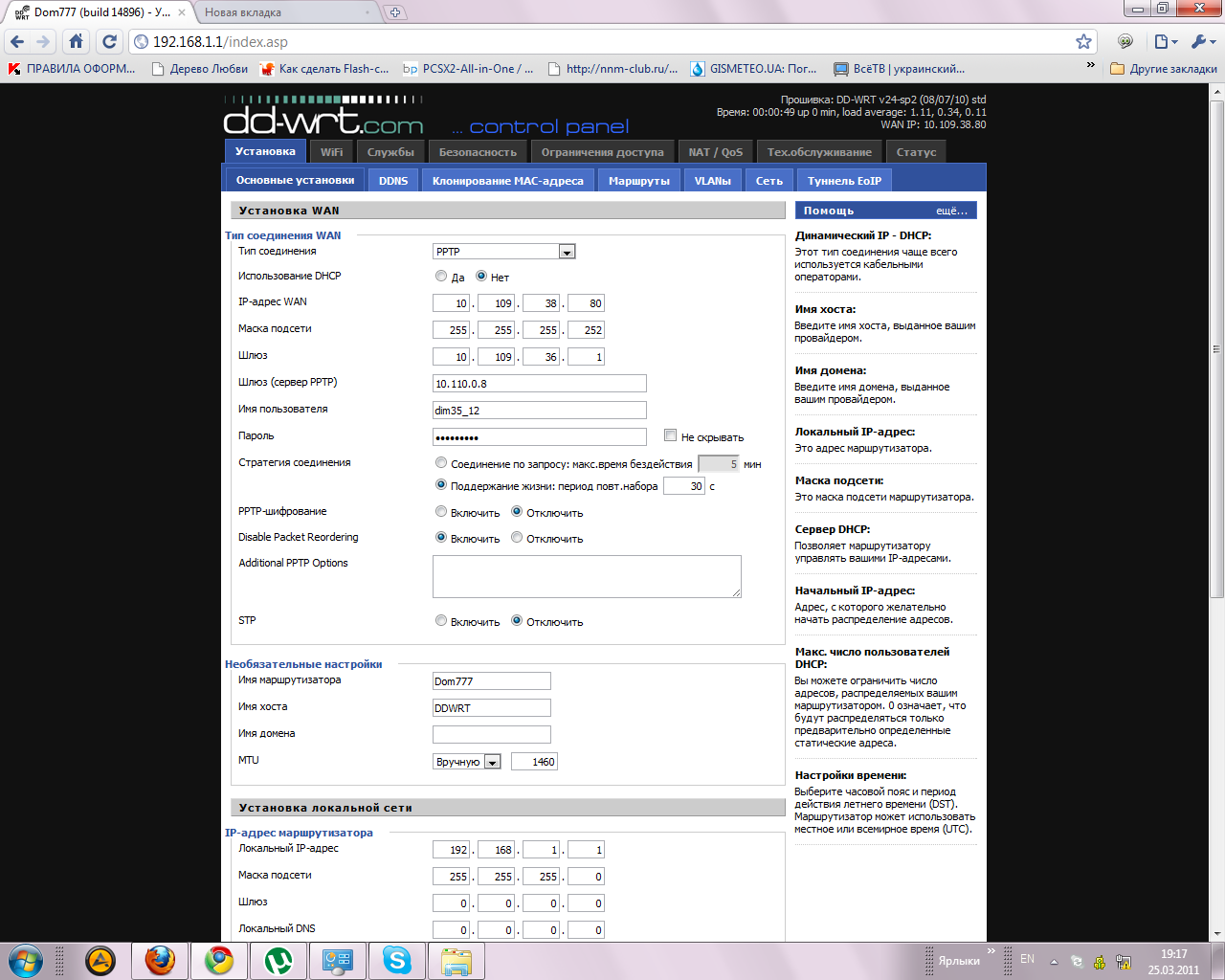Image resolution: width=1225 pixels, height=980 pixels.
Task: Open Firefox from the taskbar
Action: pos(160,960)
